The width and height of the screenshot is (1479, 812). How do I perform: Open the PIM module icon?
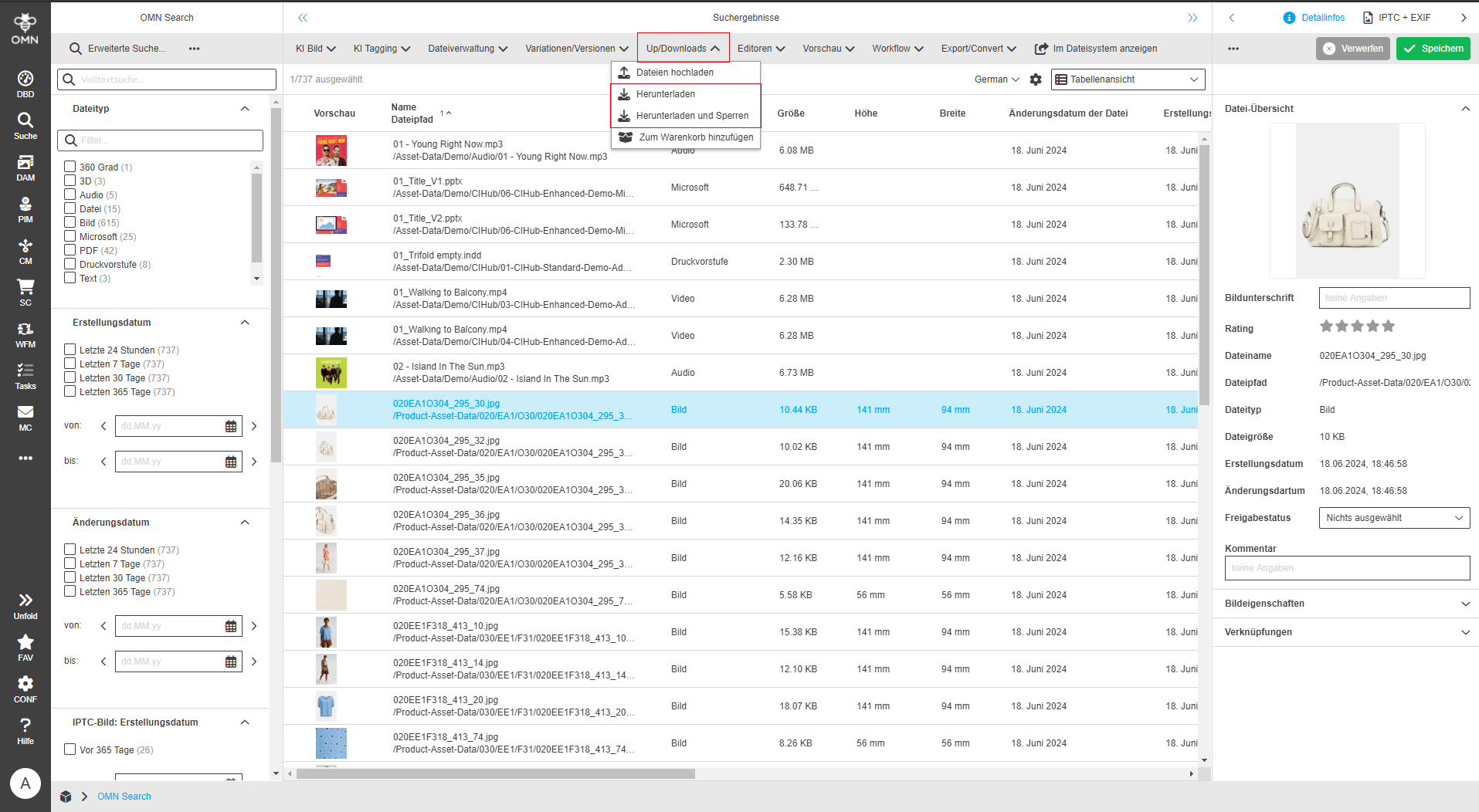[x=25, y=208]
